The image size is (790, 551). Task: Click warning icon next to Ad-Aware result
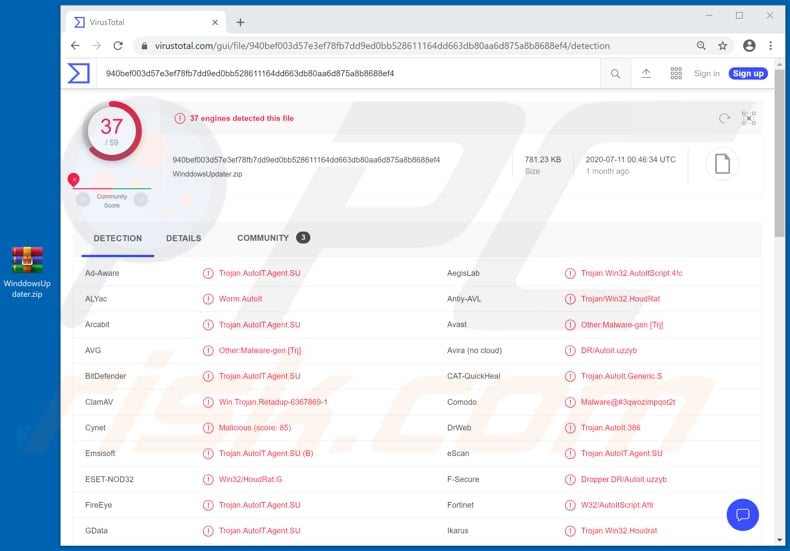pos(208,273)
